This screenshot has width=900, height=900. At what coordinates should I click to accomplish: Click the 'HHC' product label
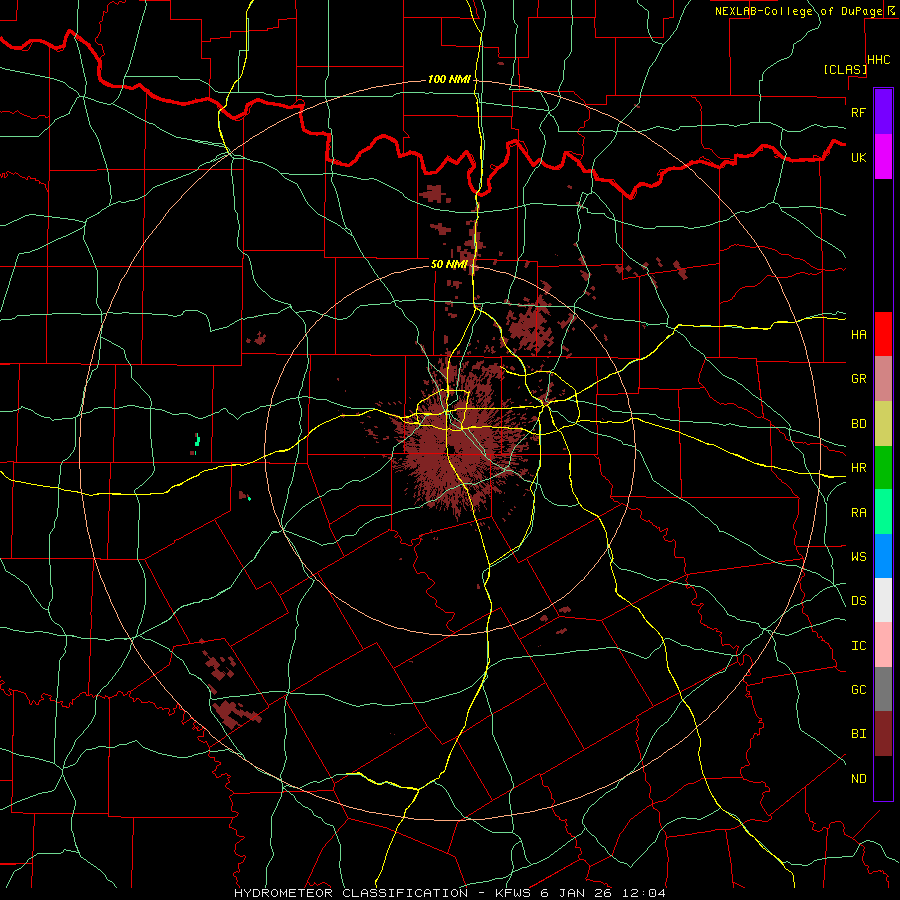879,60
